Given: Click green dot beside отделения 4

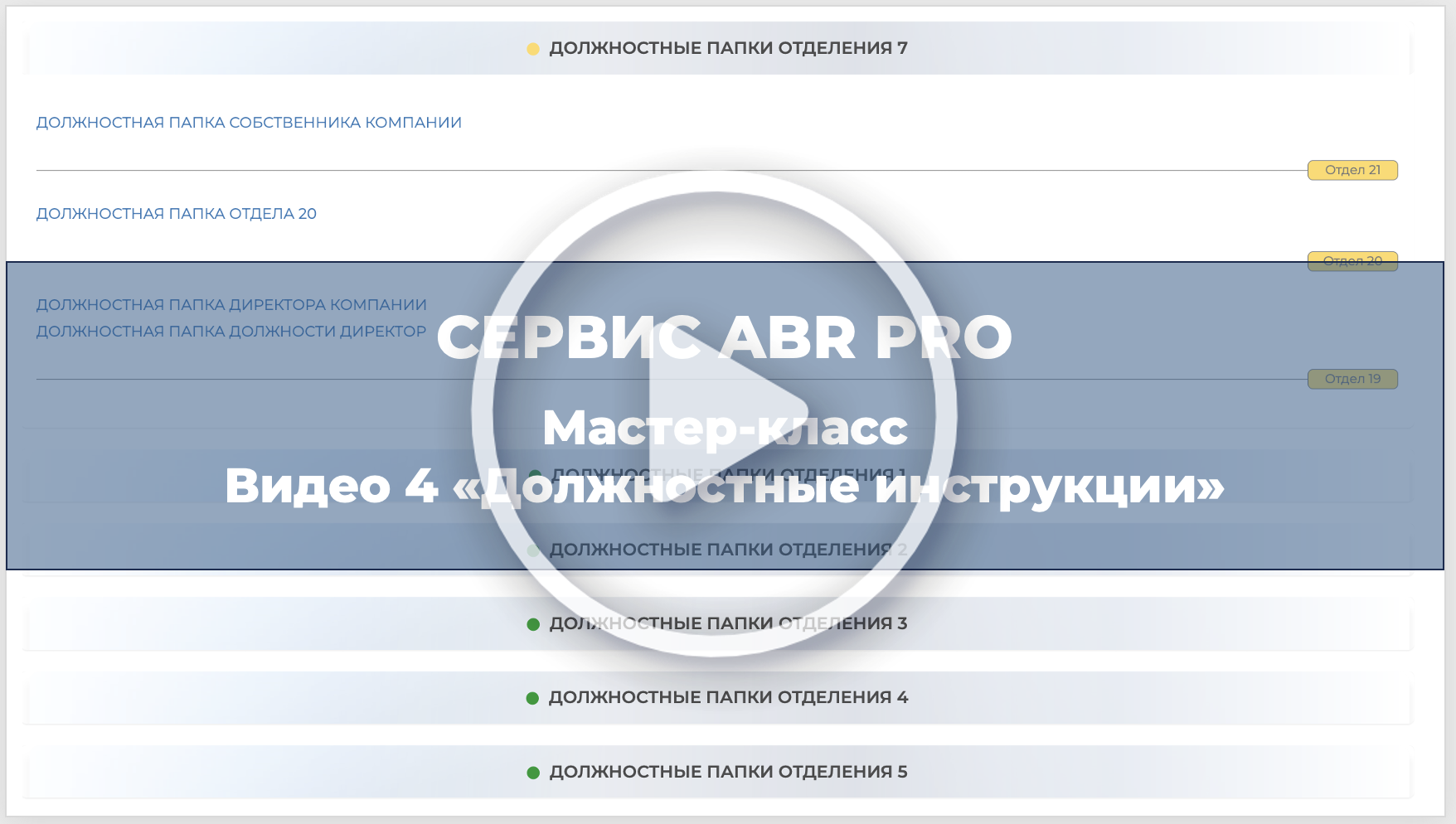Looking at the screenshot, I should click(533, 699).
